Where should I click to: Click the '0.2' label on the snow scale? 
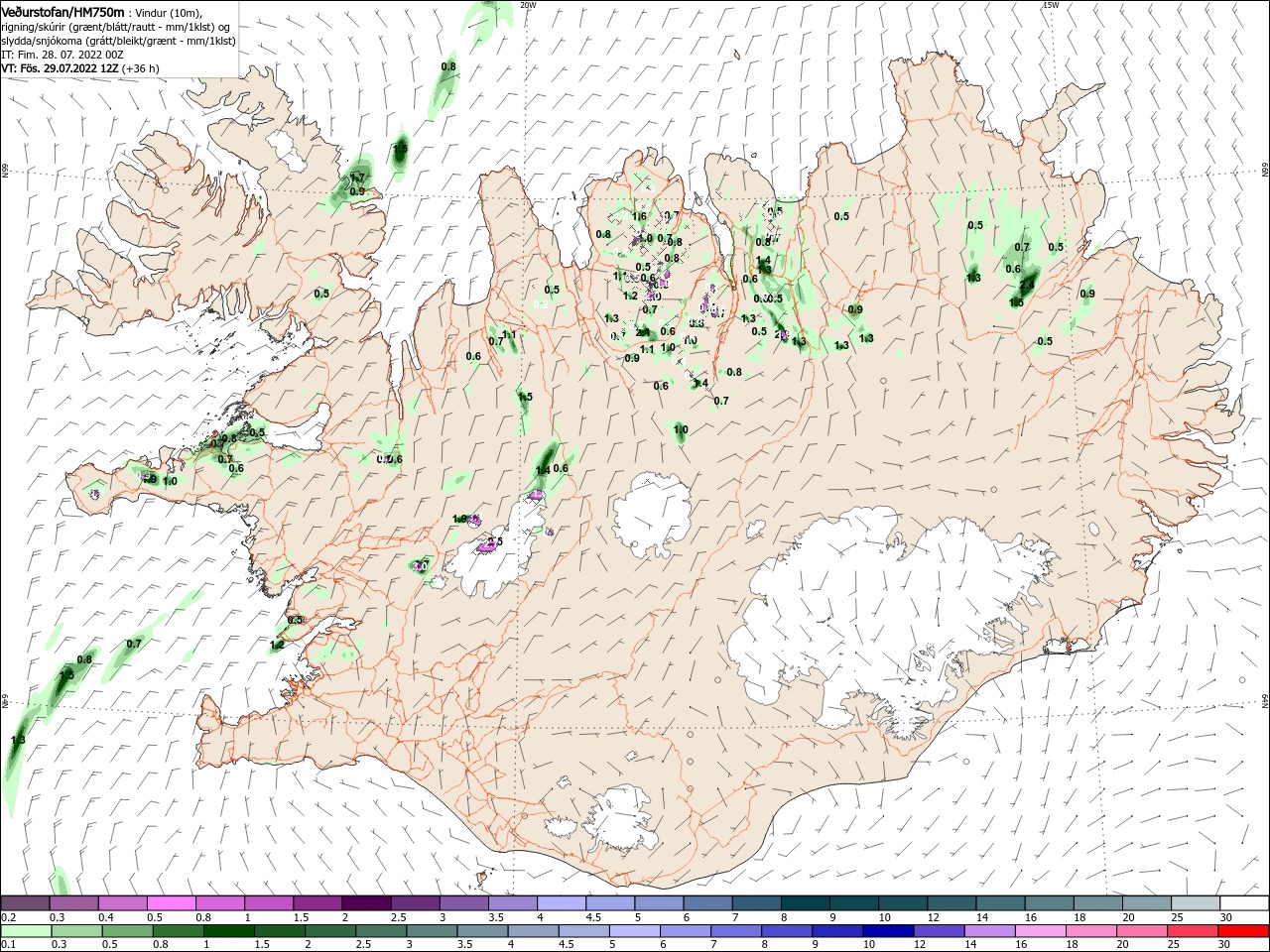[x=8, y=917]
